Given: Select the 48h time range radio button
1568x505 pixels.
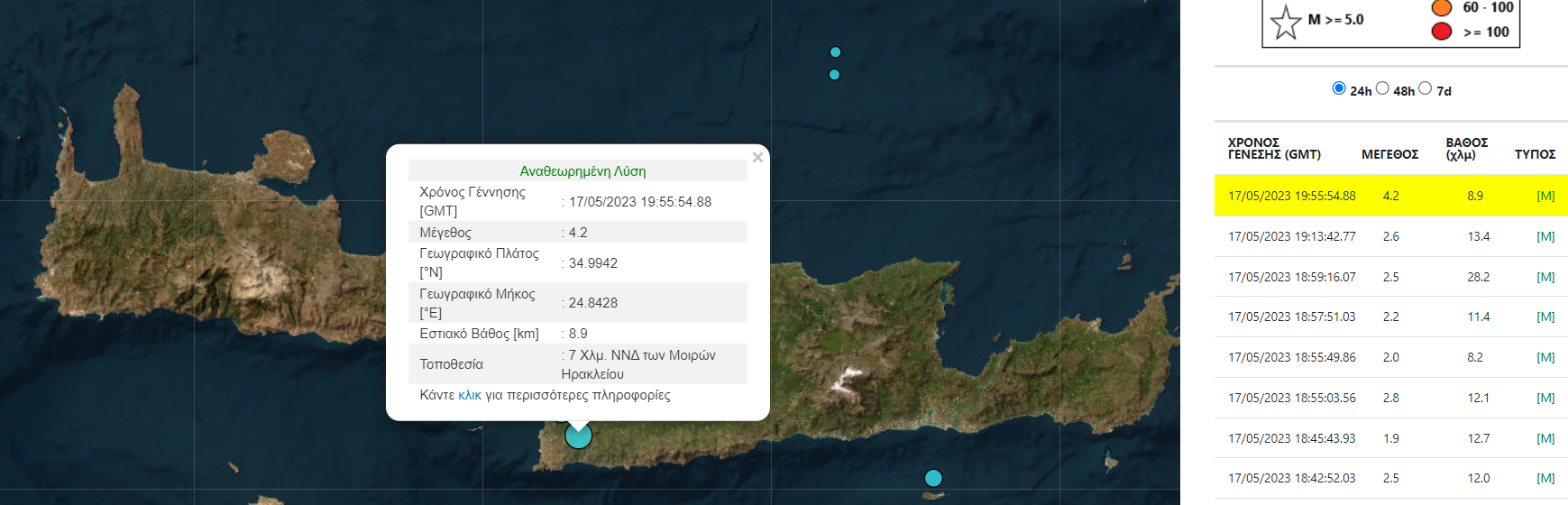Looking at the screenshot, I should pos(1382,88).
